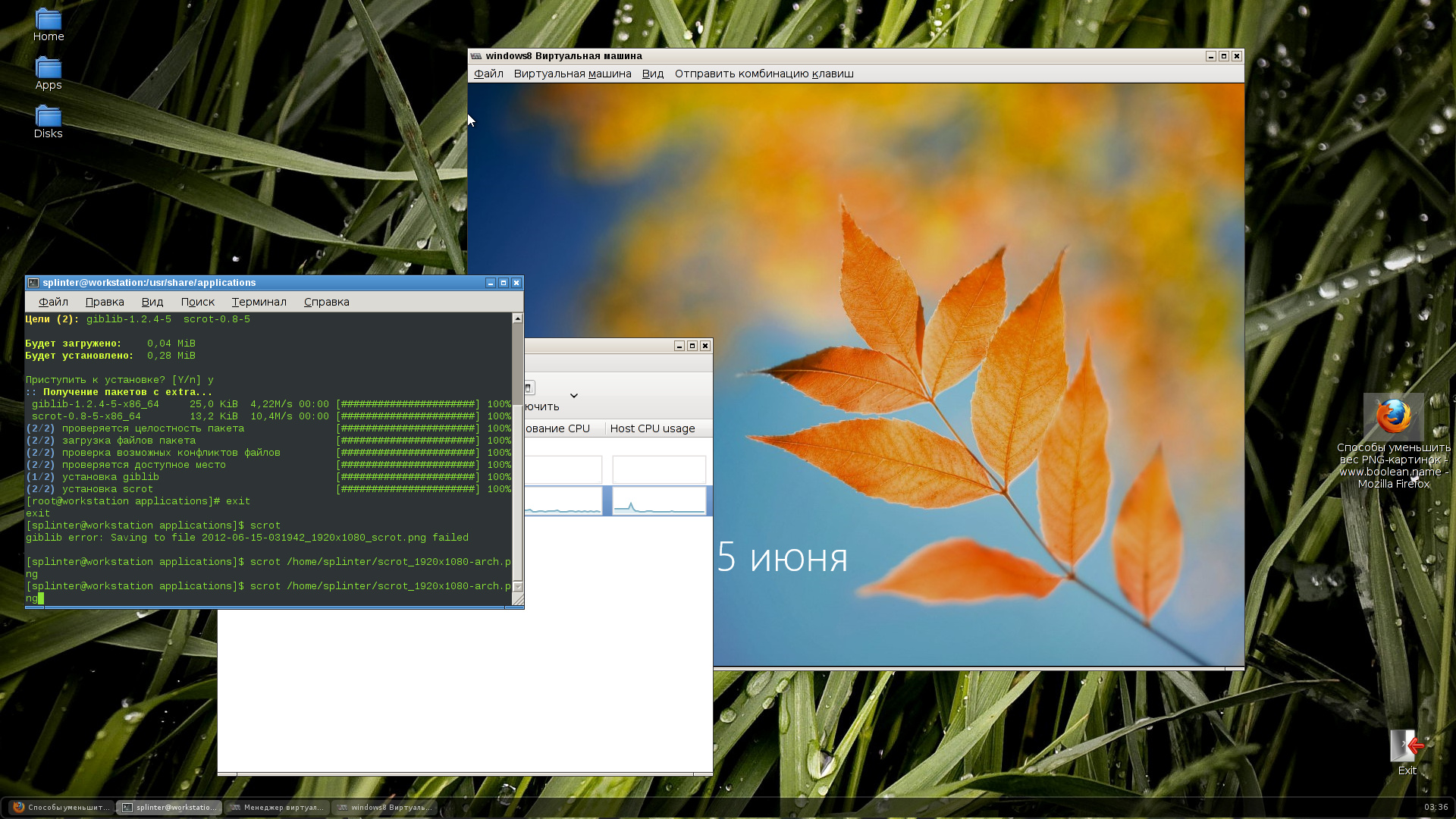
Task: Open the Вид menu in VM window
Action: (x=652, y=74)
